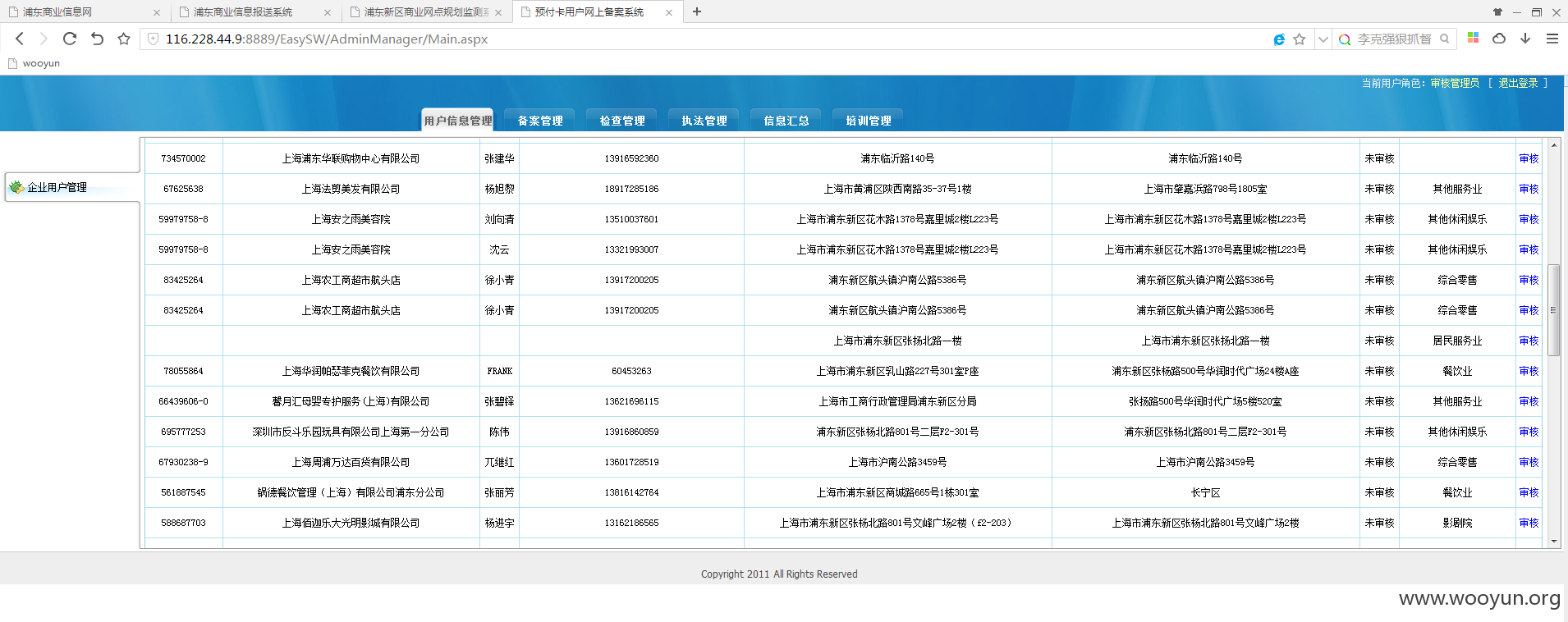Click the IE compatibility mode icon

[x=1278, y=39]
